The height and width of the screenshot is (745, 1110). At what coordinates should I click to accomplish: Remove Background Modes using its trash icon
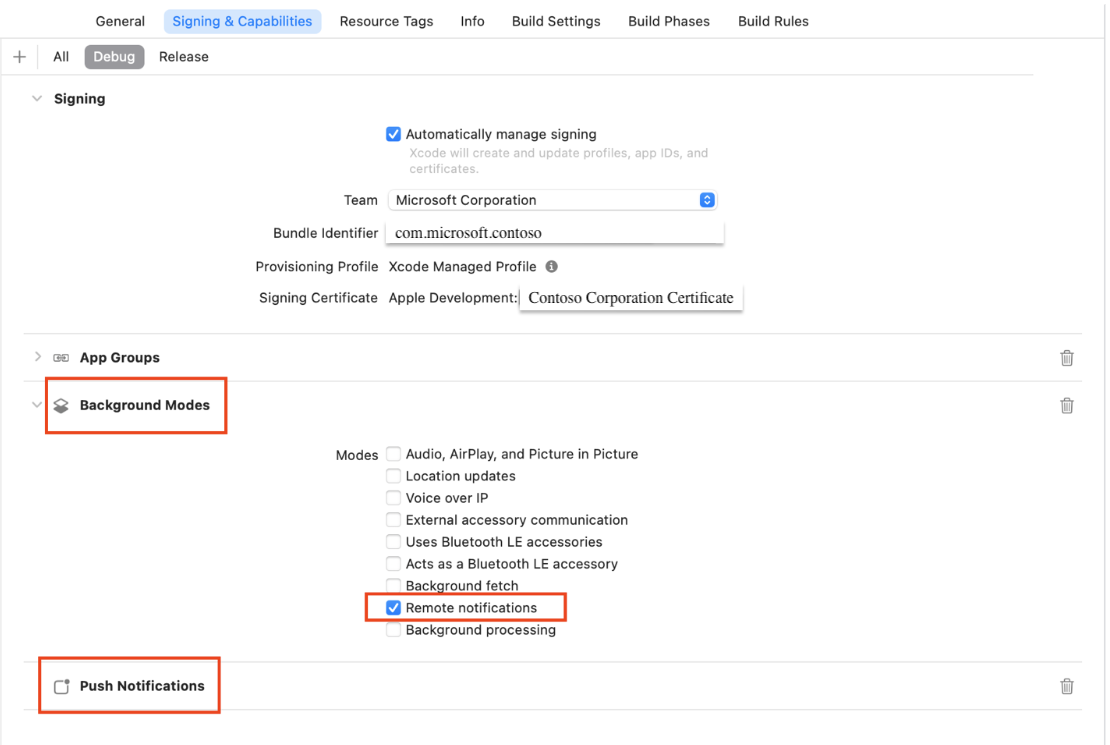(1066, 405)
